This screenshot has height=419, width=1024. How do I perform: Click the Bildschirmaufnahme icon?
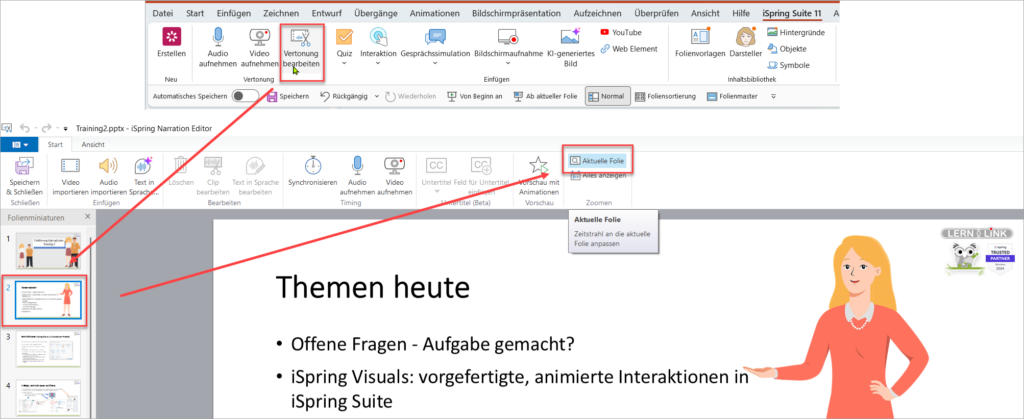(x=508, y=36)
